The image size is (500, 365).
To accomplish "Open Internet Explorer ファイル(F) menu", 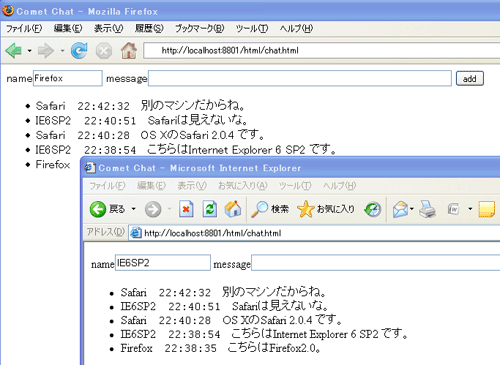I will tap(107, 186).
